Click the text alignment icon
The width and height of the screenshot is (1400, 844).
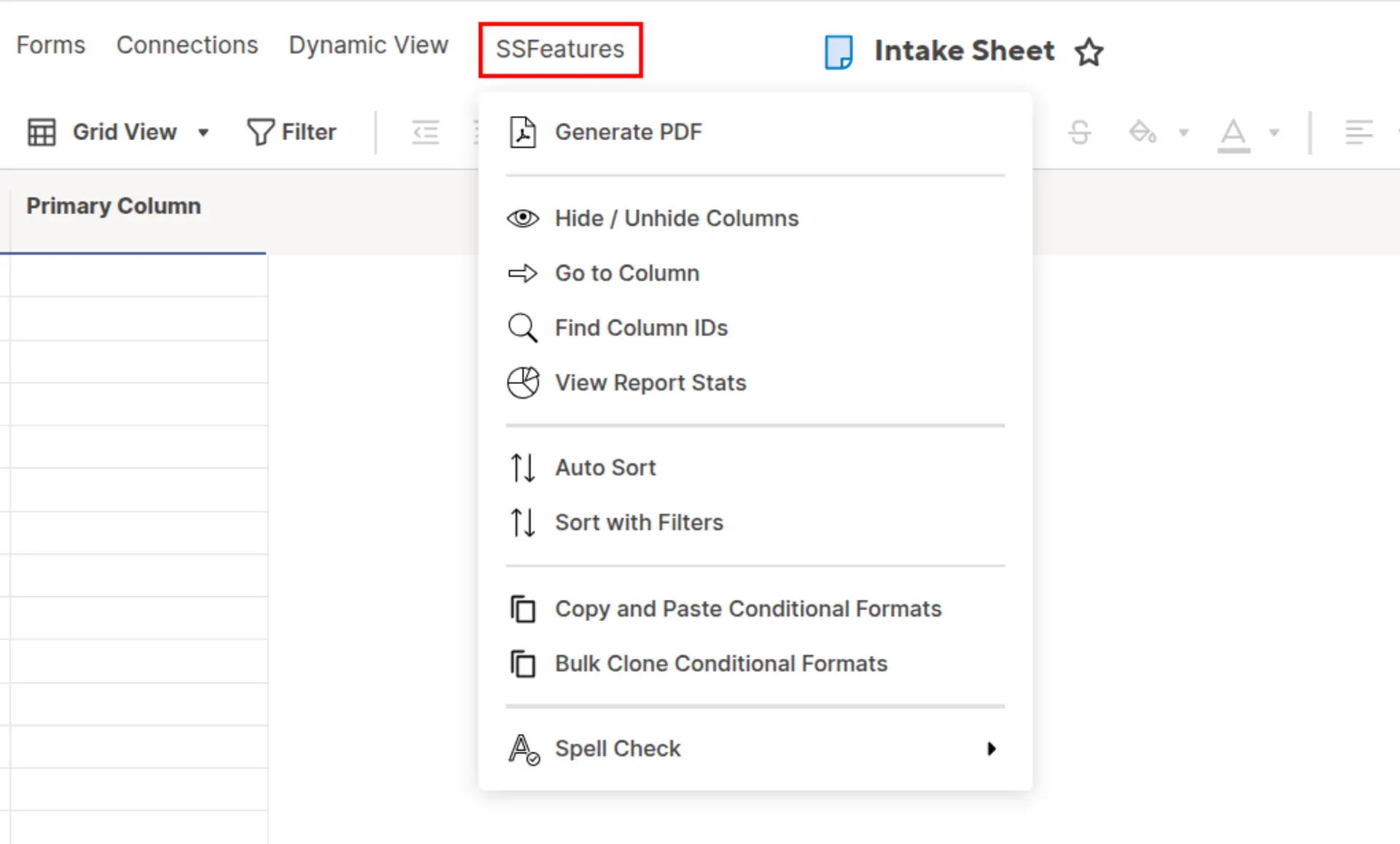click(x=1358, y=133)
